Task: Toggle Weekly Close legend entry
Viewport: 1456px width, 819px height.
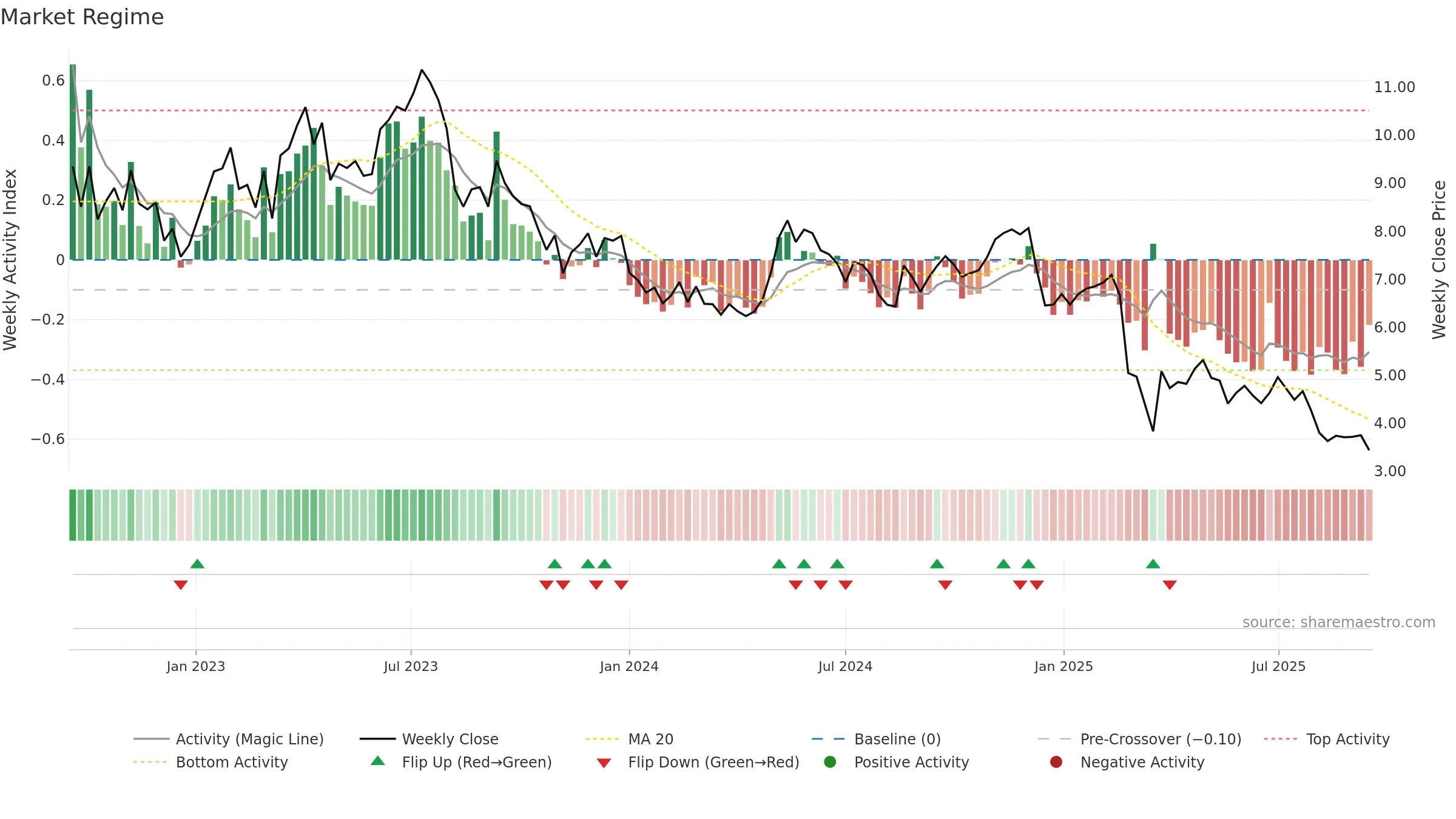Action: click(429, 739)
